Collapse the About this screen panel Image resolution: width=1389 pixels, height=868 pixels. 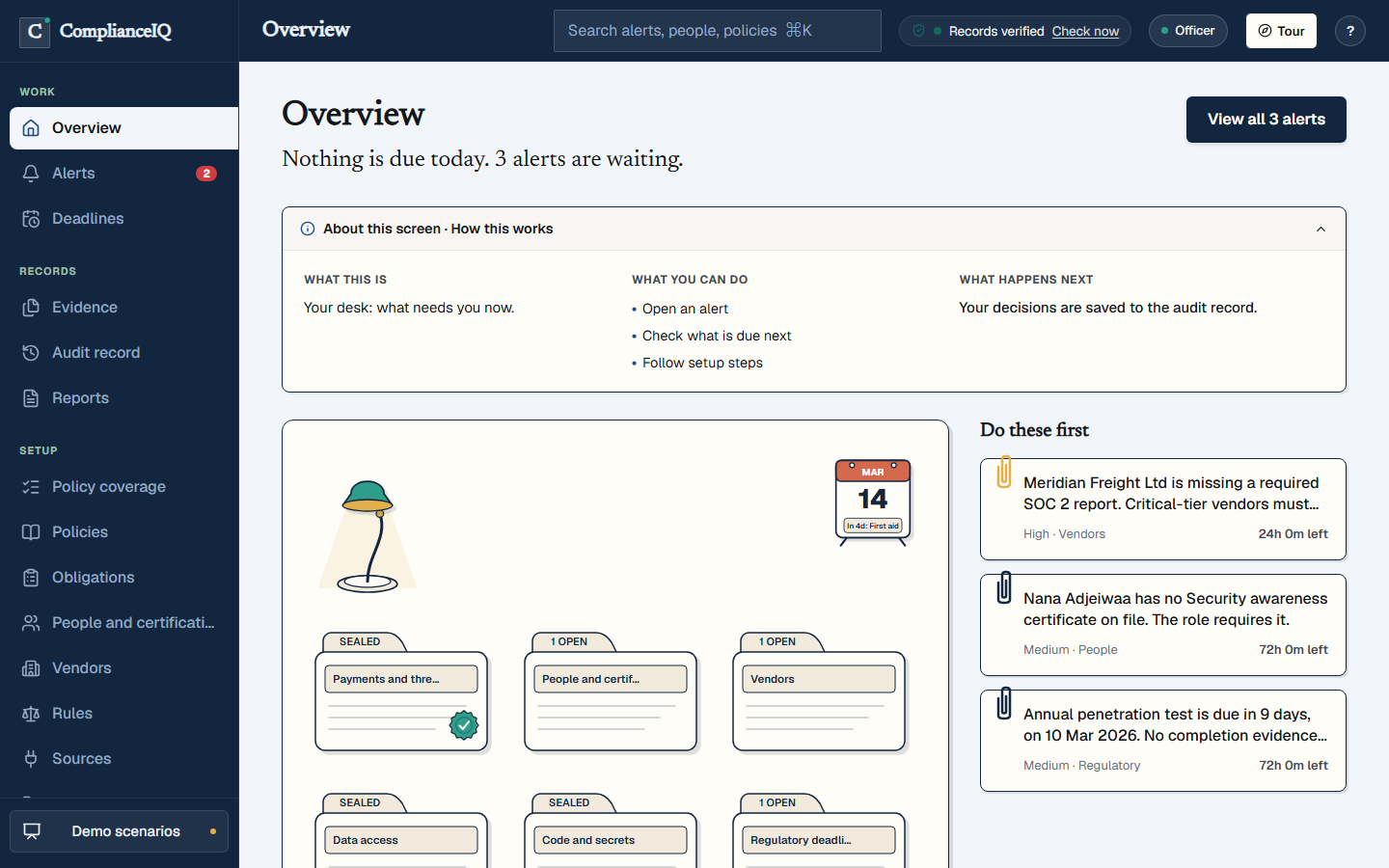[1321, 230]
